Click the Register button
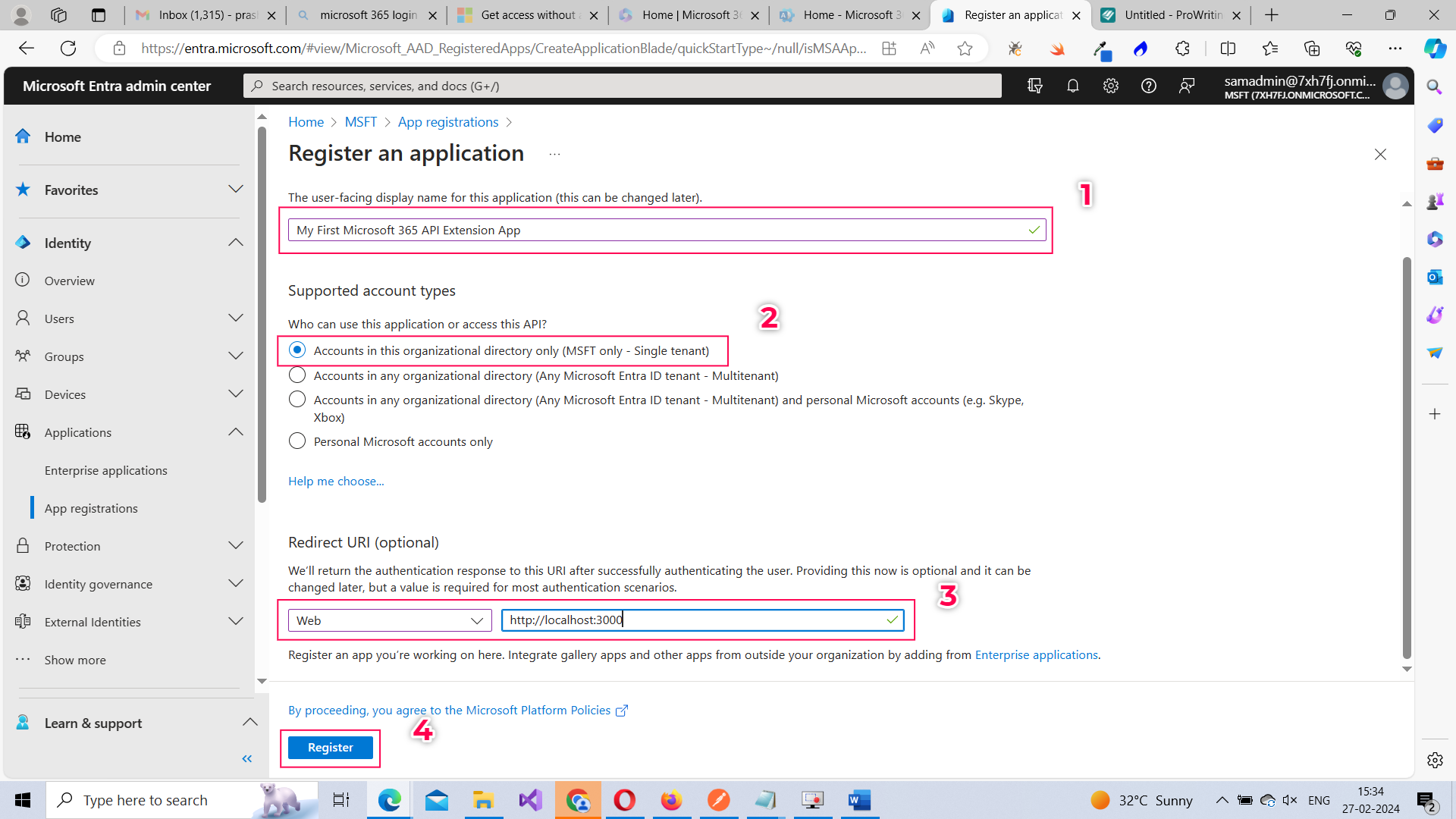Image resolution: width=1456 pixels, height=819 pixels. 330,747
